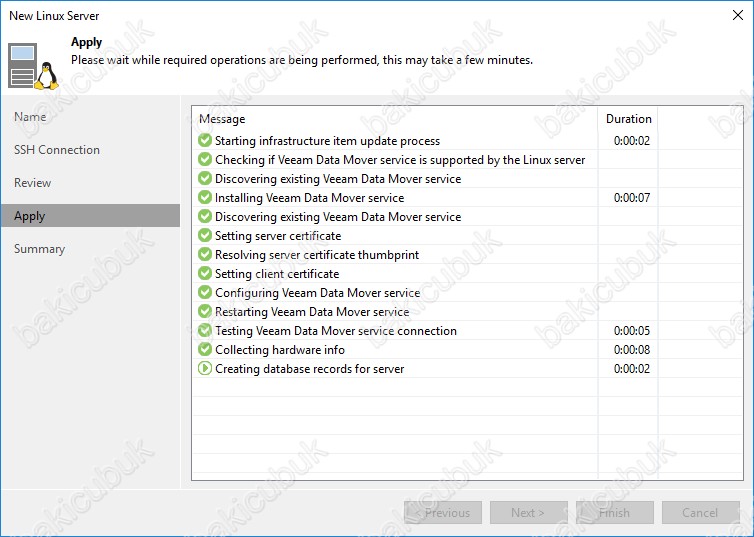This screenshot has height=537, width=754.
Task: Click success icon for Starting infrastructure item update
Action: click(205, 140)
